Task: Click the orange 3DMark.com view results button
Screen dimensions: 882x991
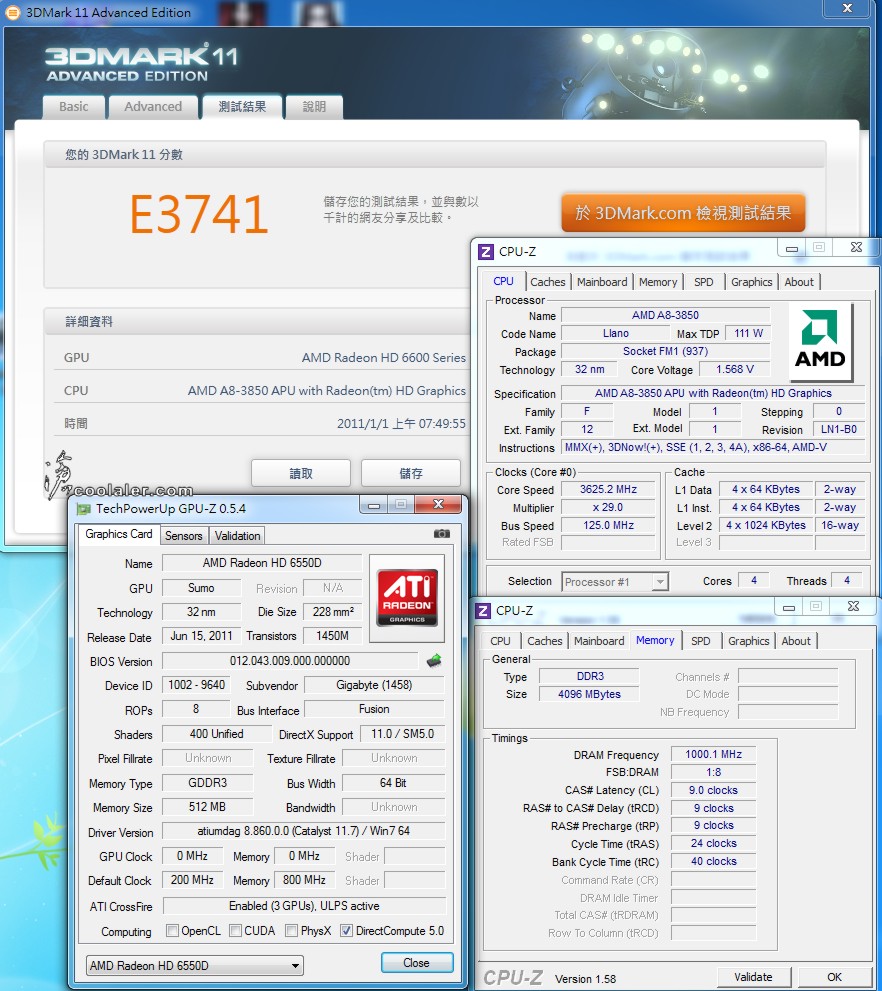Action: coord(683,213)
